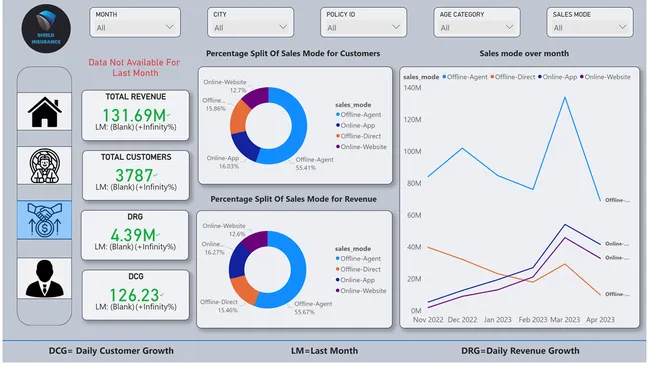Select the TOTAL CUSTOMERS 3787 card

pos(136,175)
